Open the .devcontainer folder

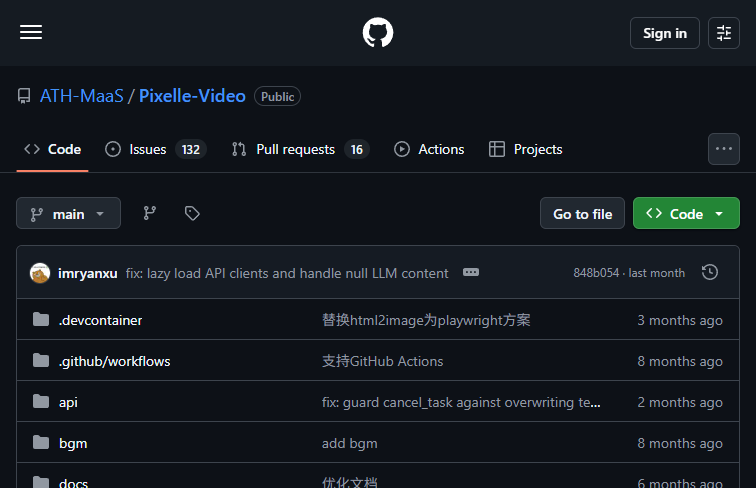[100, 320]
